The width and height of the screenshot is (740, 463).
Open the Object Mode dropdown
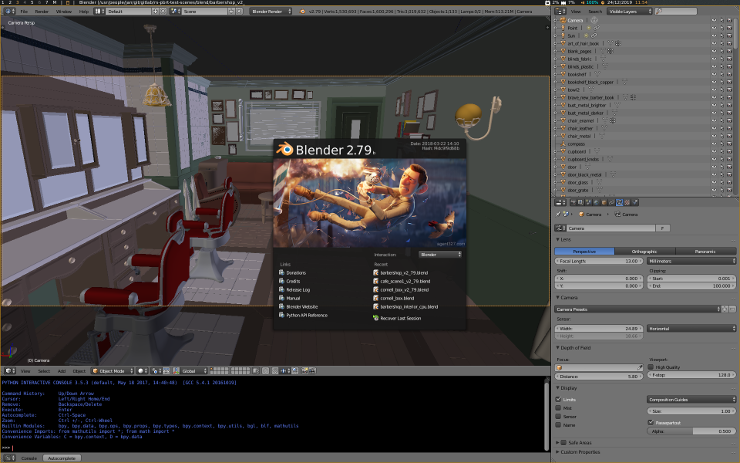pyautogui.click(x=113, y=371)
